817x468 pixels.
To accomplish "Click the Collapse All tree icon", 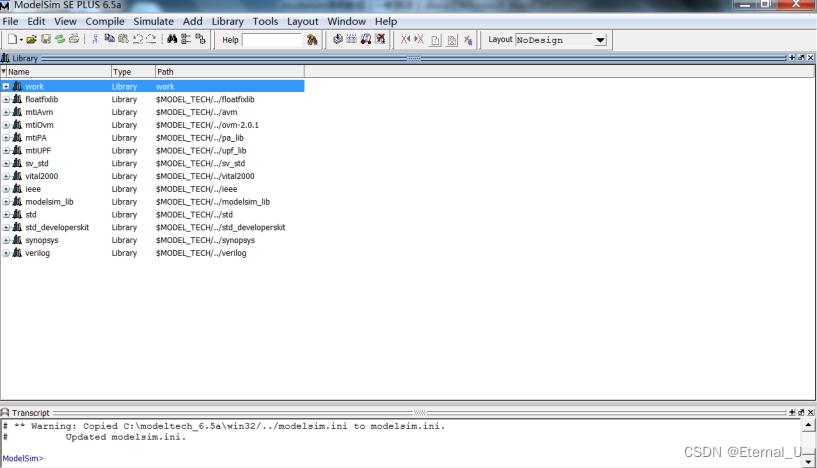I will pos(186,39).
